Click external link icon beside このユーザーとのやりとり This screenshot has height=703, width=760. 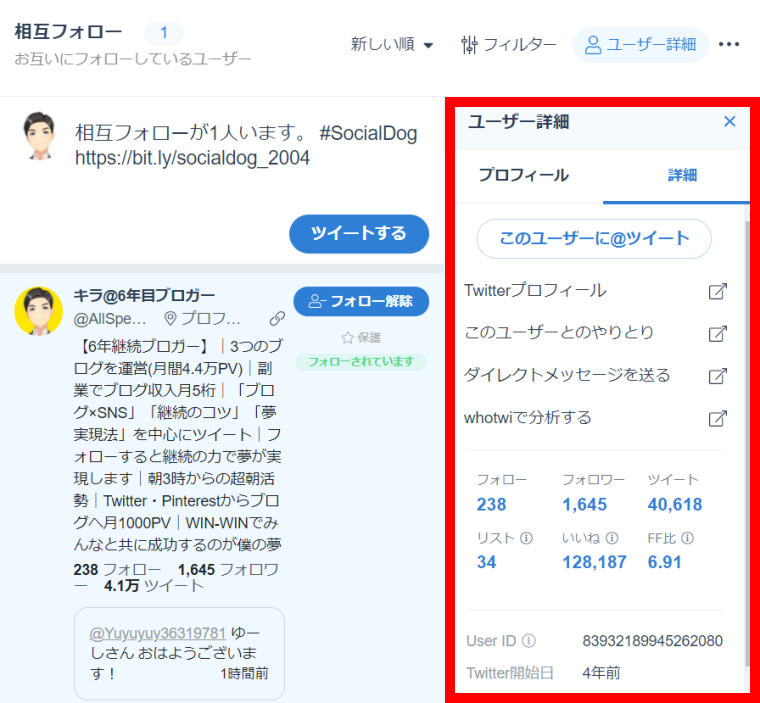[x=717, y=333]
